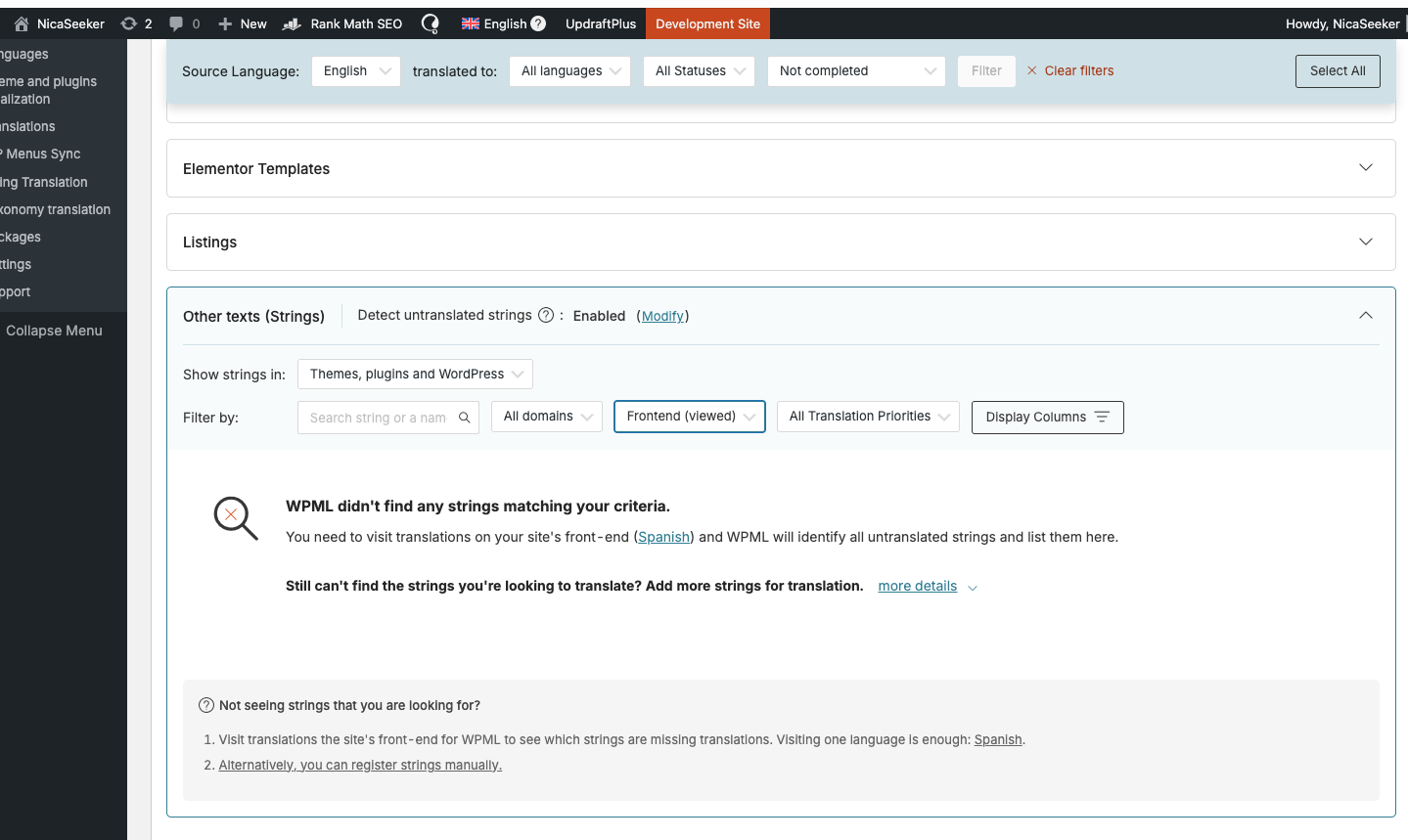
Task: Open the All Statuses dropdown
Action: pyautogui.click(x=699, y=71)
